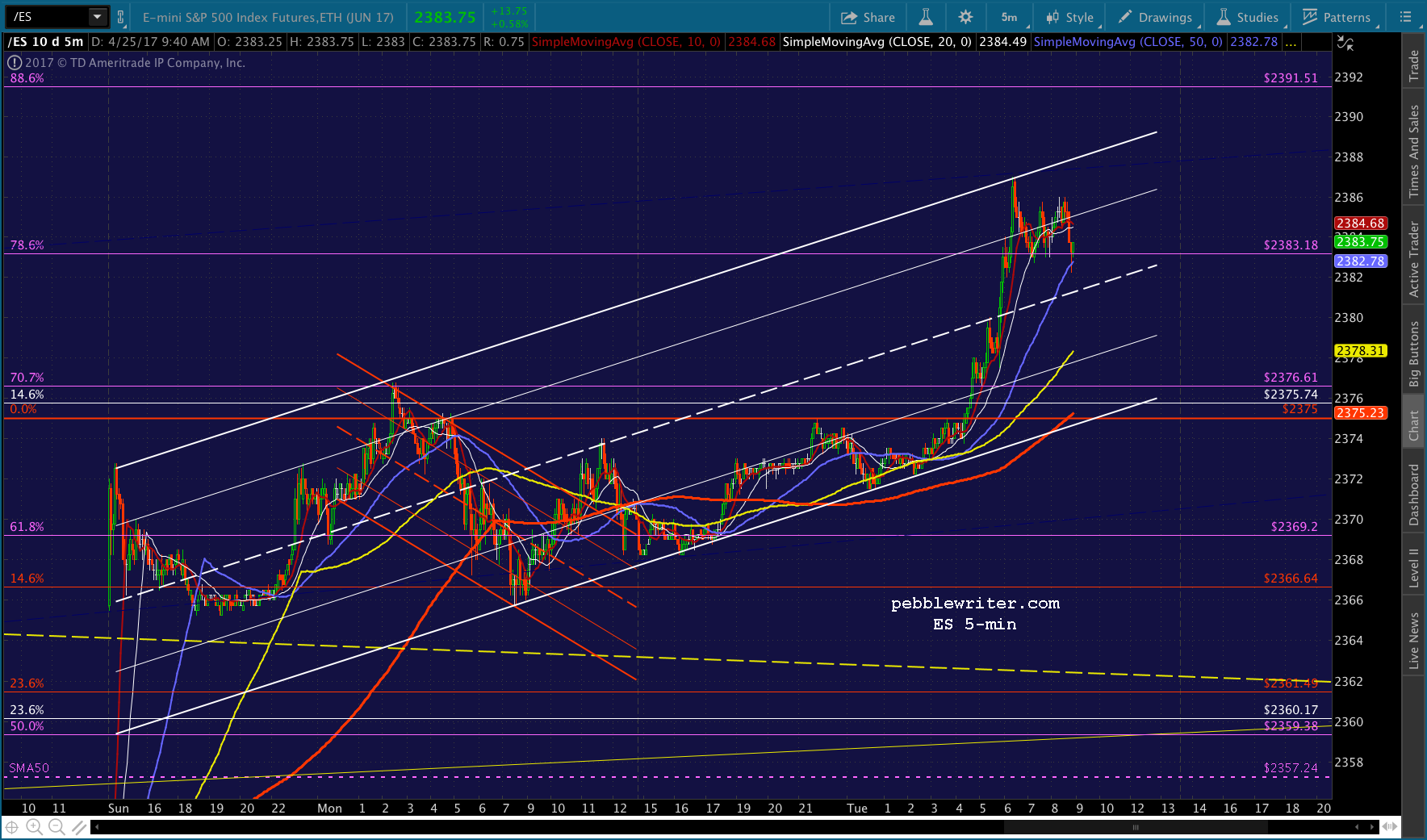This screenshot has width=1427, height=840.
Task: Click the scroll right arrow on time scrollbar
Action: (x=1373, y=827)
